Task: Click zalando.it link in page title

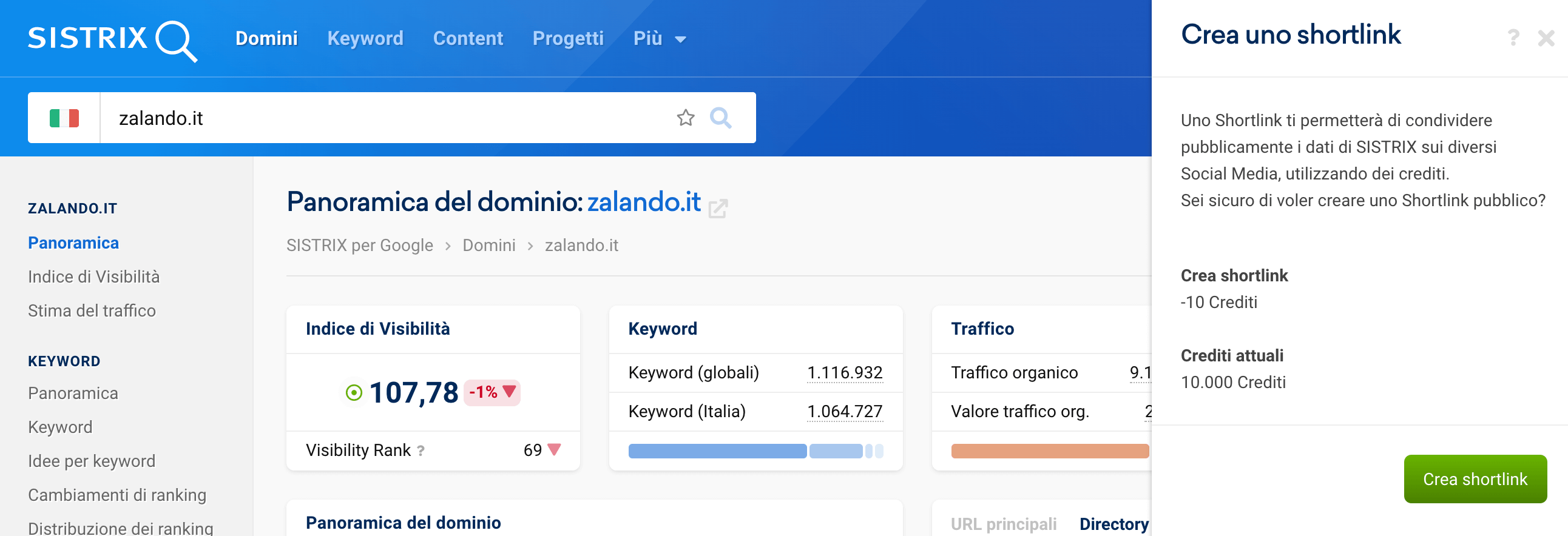Action: click(643, 202)
